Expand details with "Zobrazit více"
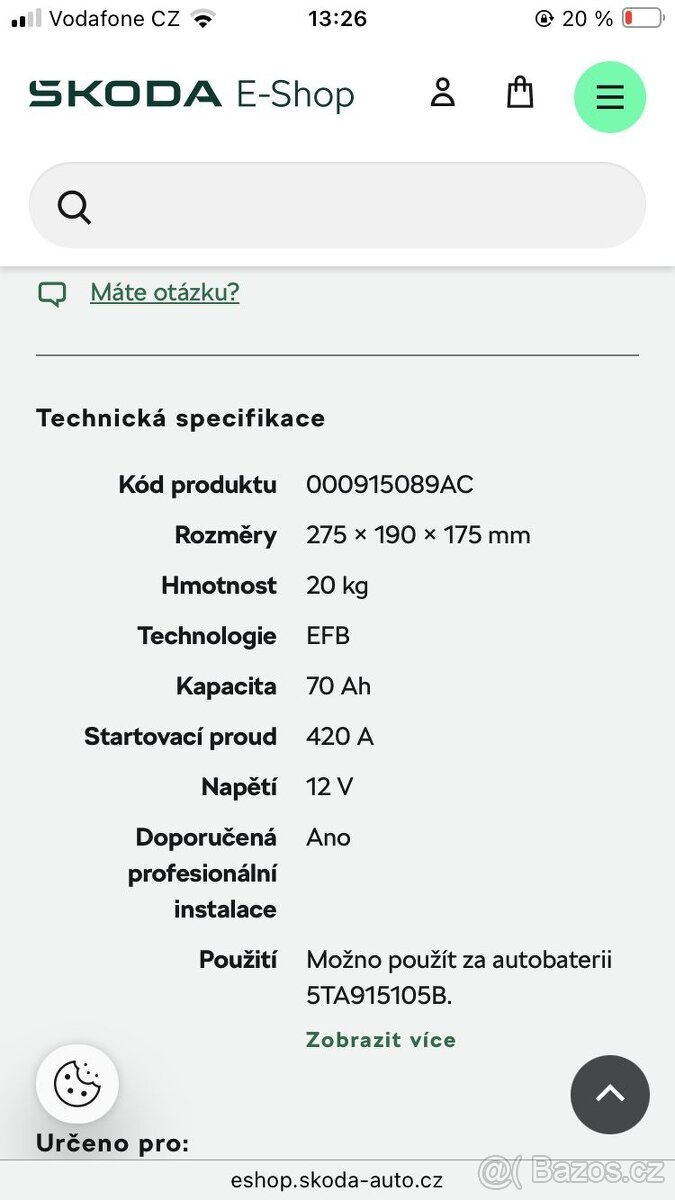 pos(381,1040)
